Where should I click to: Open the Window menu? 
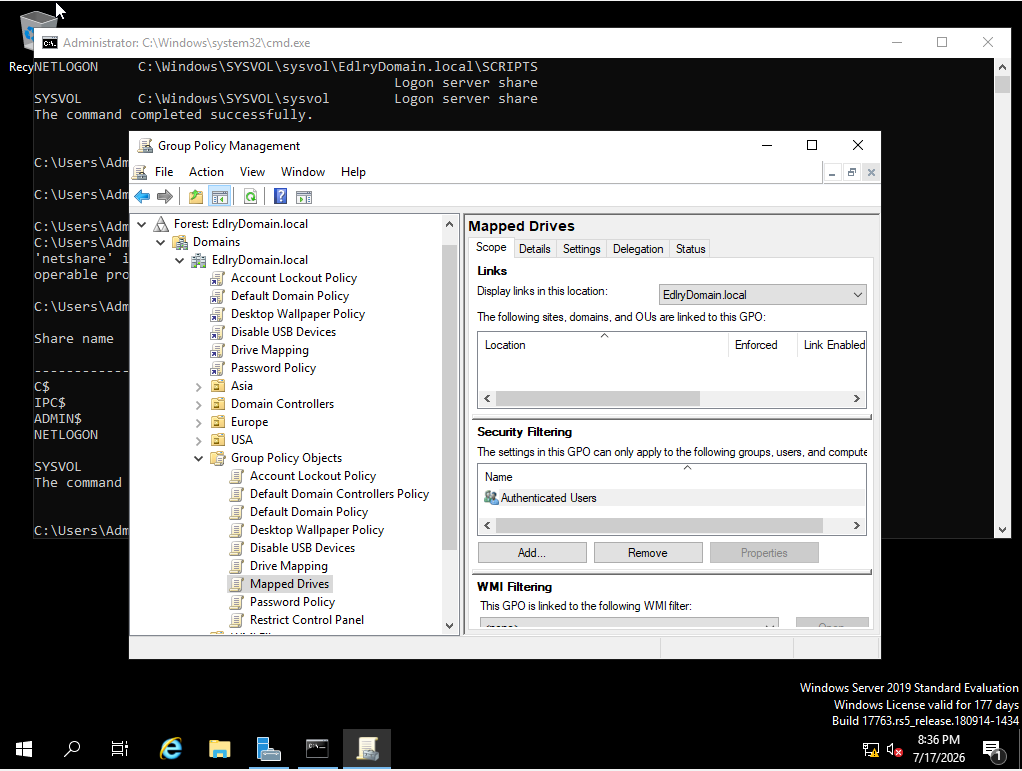click(x=303, y=172)
